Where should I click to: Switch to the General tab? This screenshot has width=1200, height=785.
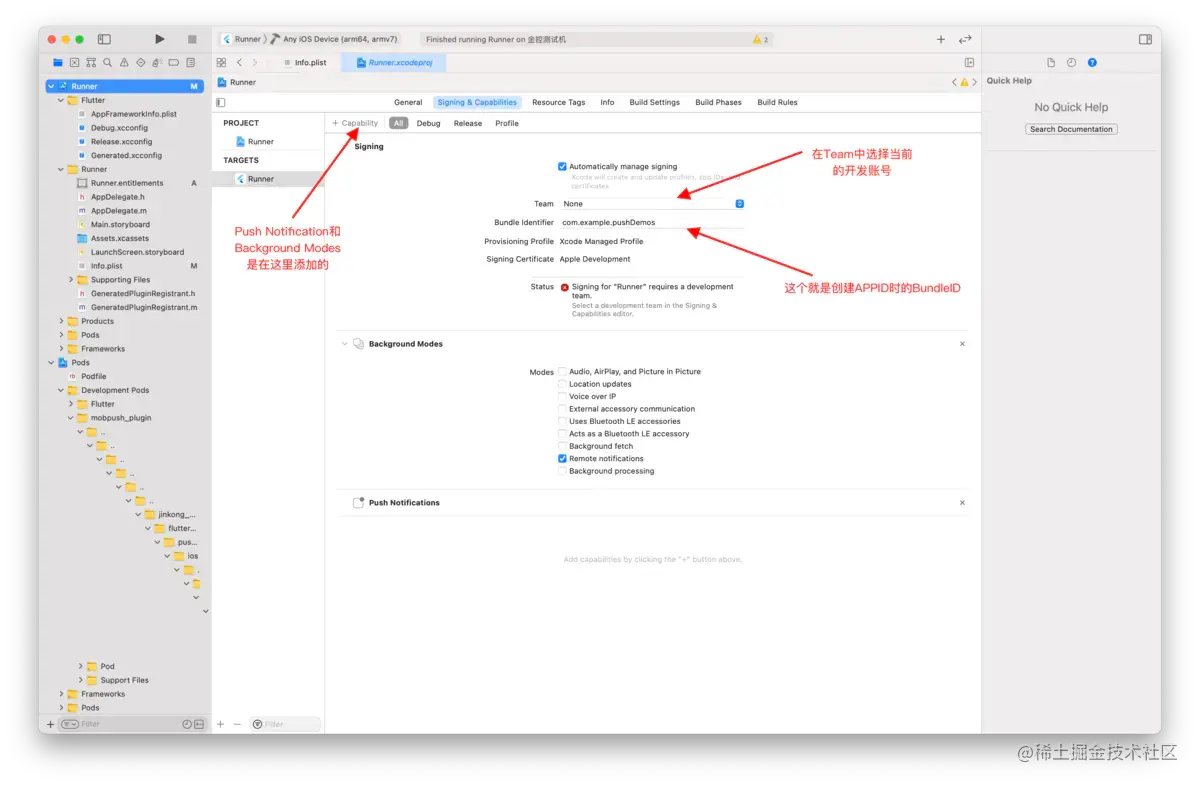pyautogui.click(x=408, y=102)
